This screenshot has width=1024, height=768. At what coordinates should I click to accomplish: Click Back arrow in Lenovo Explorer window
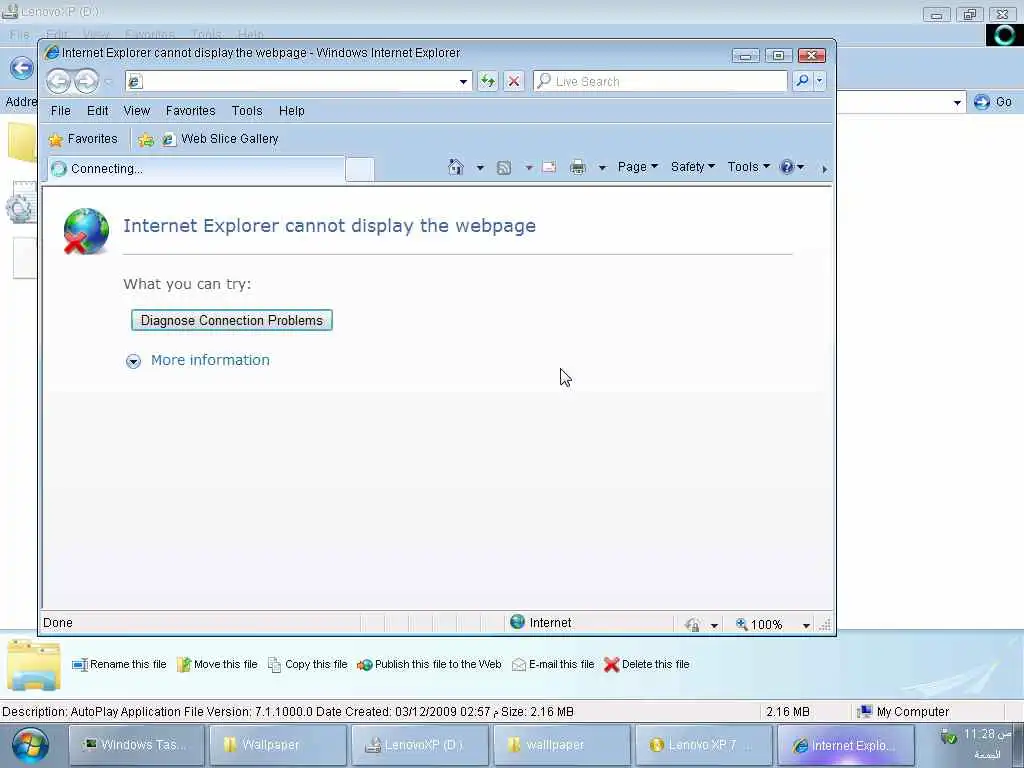pyautogui.click(x=22, y=68)
